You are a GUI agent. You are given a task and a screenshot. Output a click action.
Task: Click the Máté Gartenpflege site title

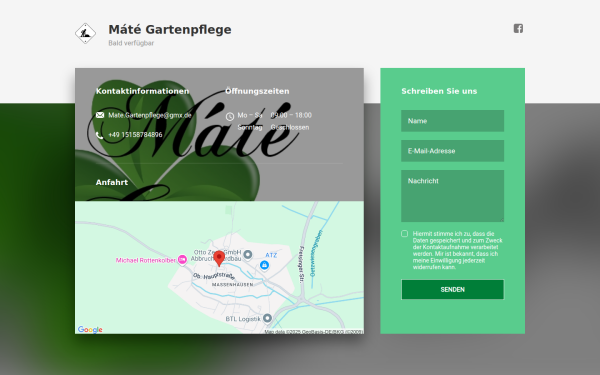point(170,29)
